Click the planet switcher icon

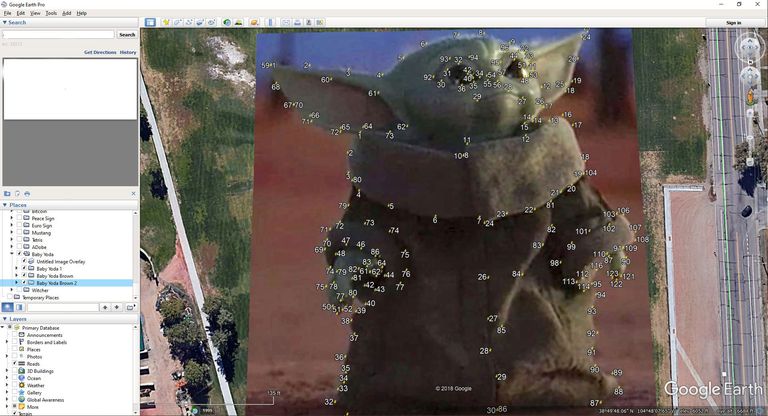(254, 23)
